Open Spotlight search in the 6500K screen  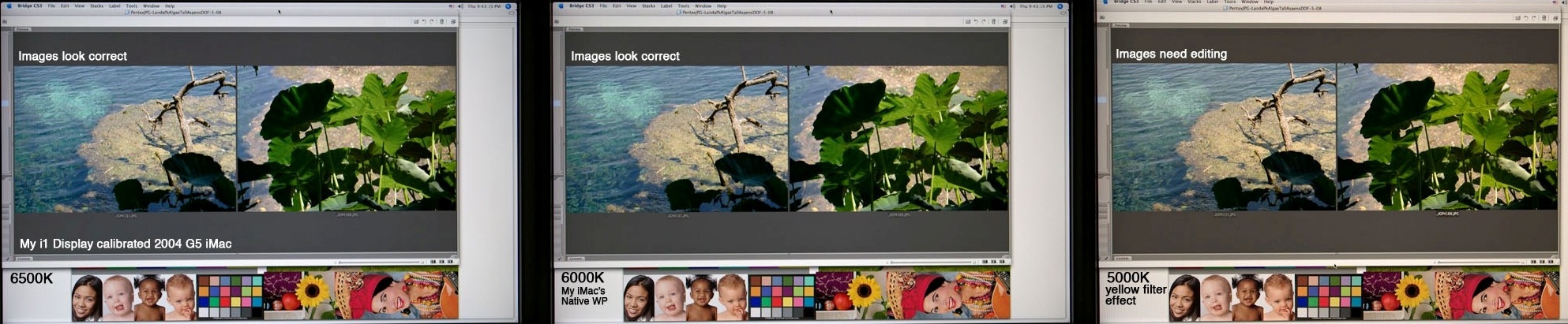508,6
